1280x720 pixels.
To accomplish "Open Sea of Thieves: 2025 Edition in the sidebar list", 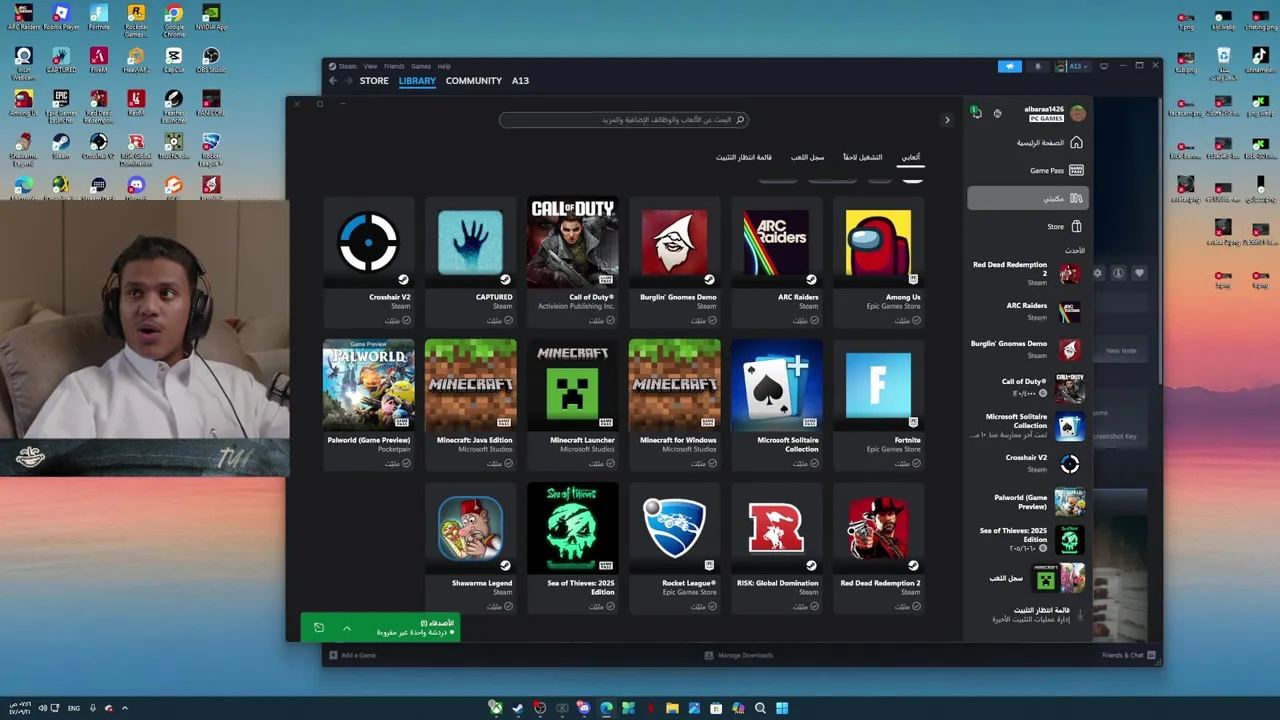I will (x=1026, y=539).
